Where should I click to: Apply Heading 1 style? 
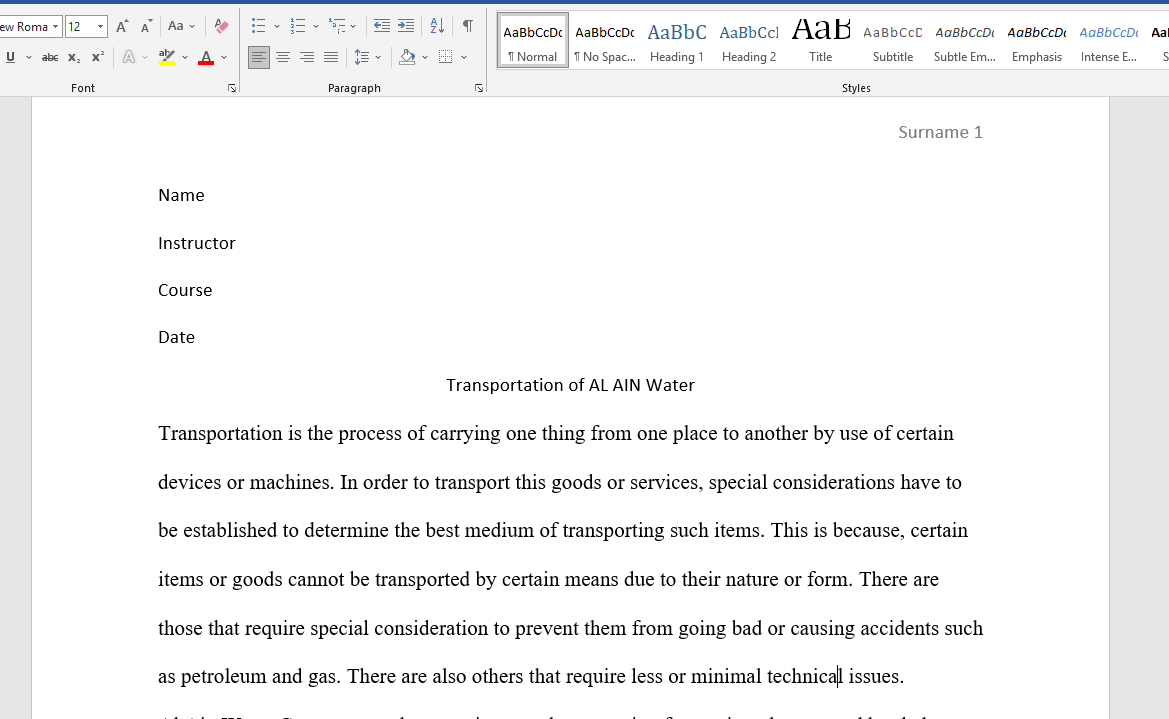(677, 40)
